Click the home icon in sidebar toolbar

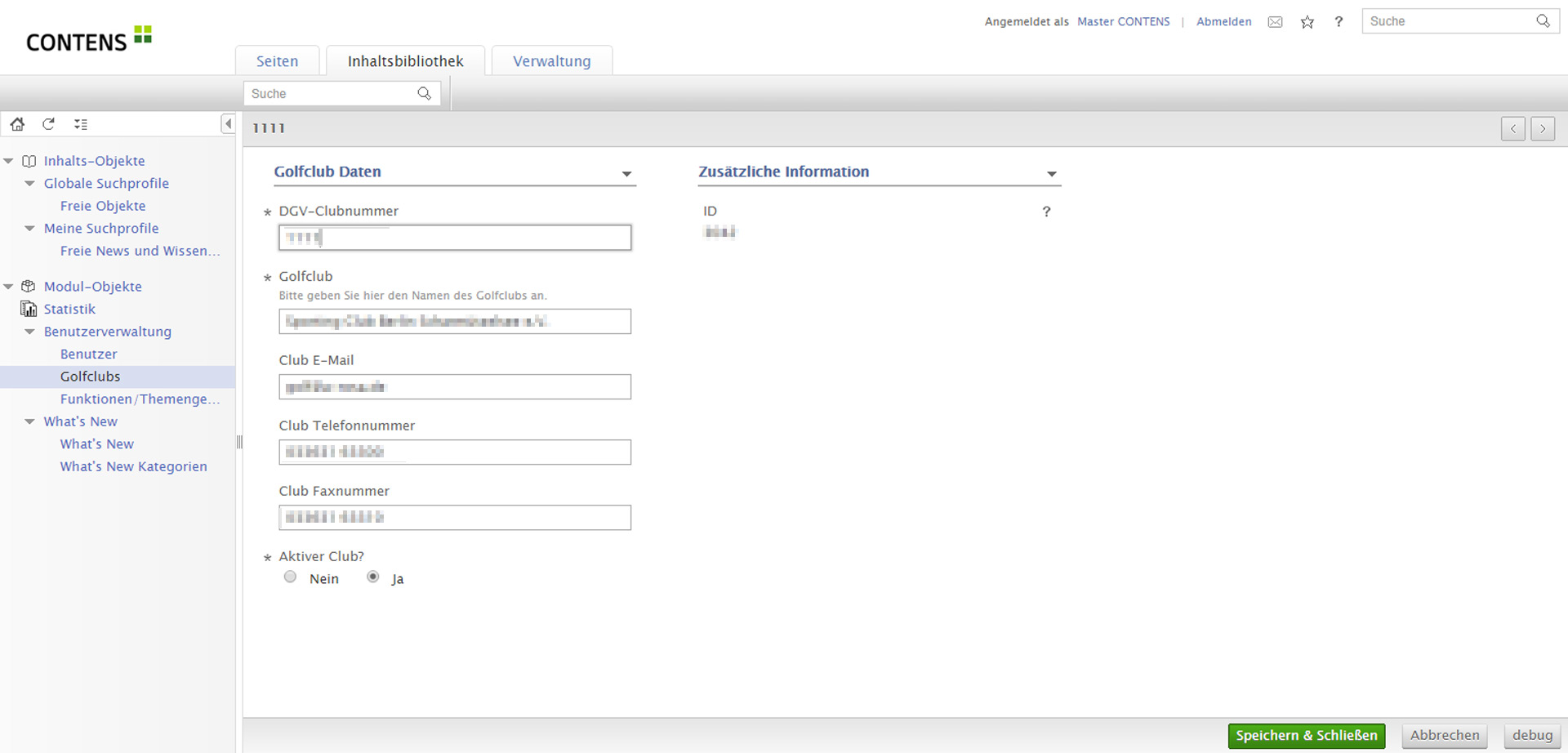point(17,124)
